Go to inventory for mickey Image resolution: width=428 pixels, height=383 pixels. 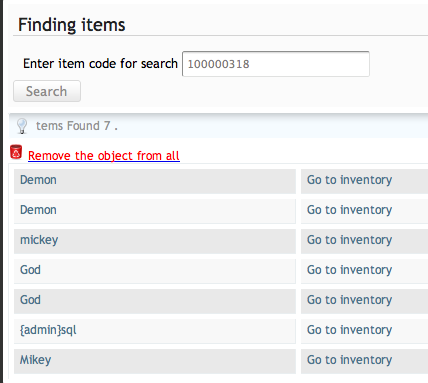click(349, 240)
